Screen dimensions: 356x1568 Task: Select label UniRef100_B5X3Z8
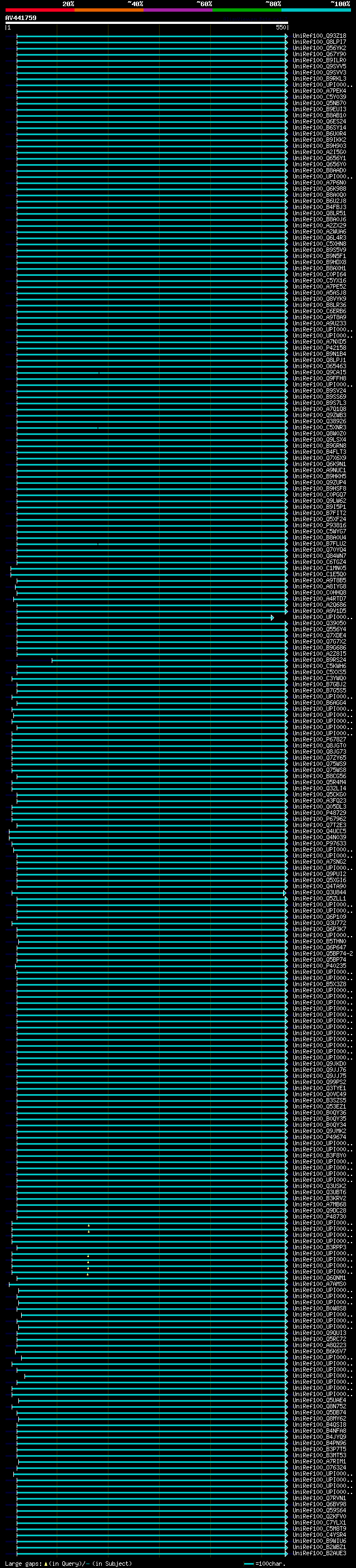click(319, 985)
